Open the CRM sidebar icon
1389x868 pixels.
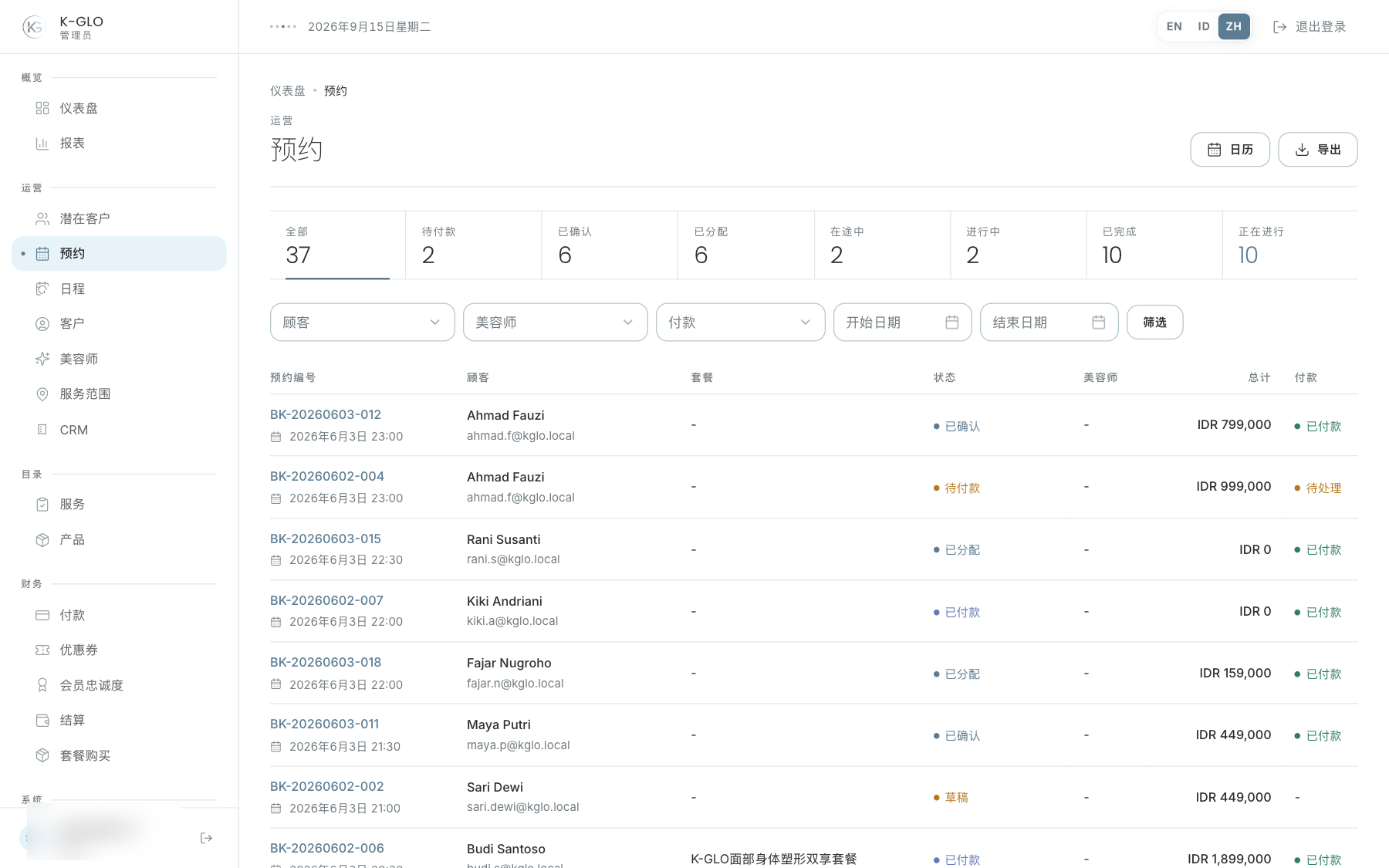coord(42,430)
